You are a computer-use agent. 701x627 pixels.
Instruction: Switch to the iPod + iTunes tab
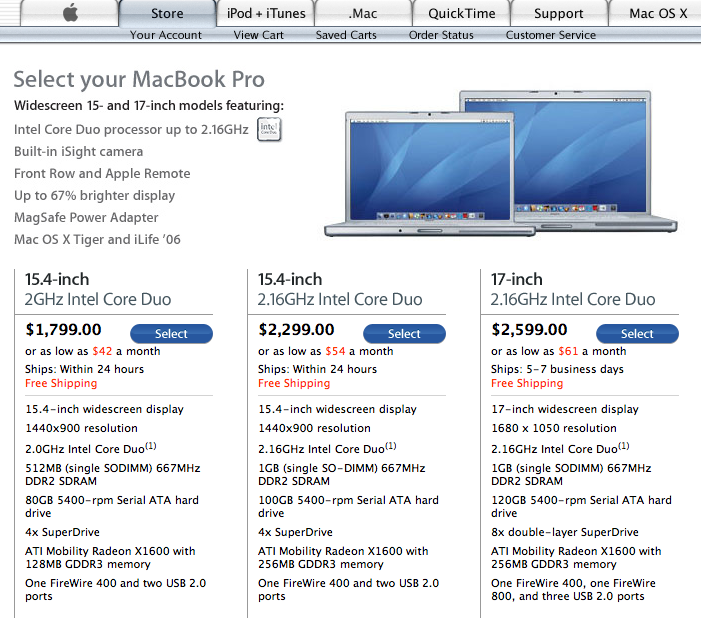click(266, 13)
